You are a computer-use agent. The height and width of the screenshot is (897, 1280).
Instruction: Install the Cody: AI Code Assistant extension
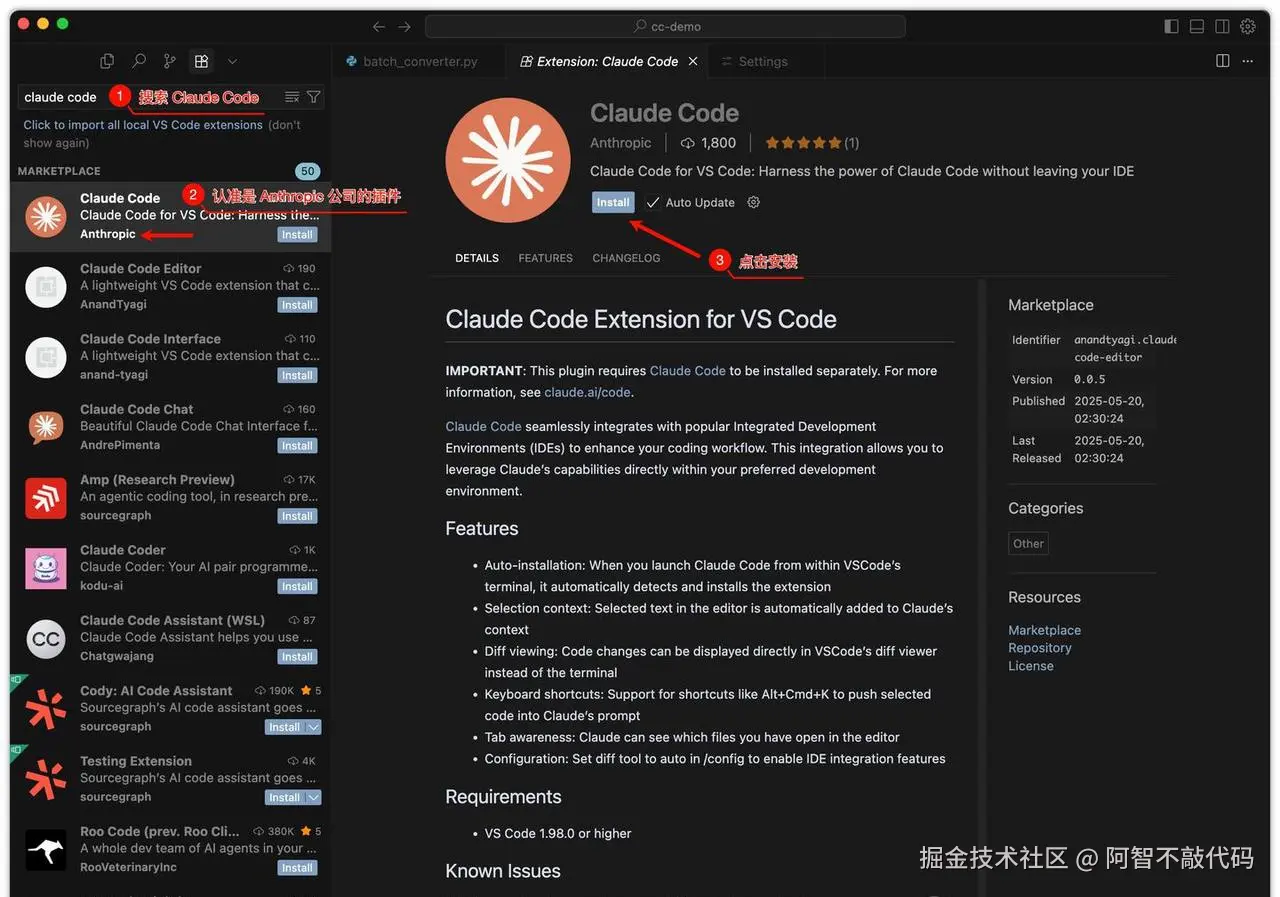point(284,727)
